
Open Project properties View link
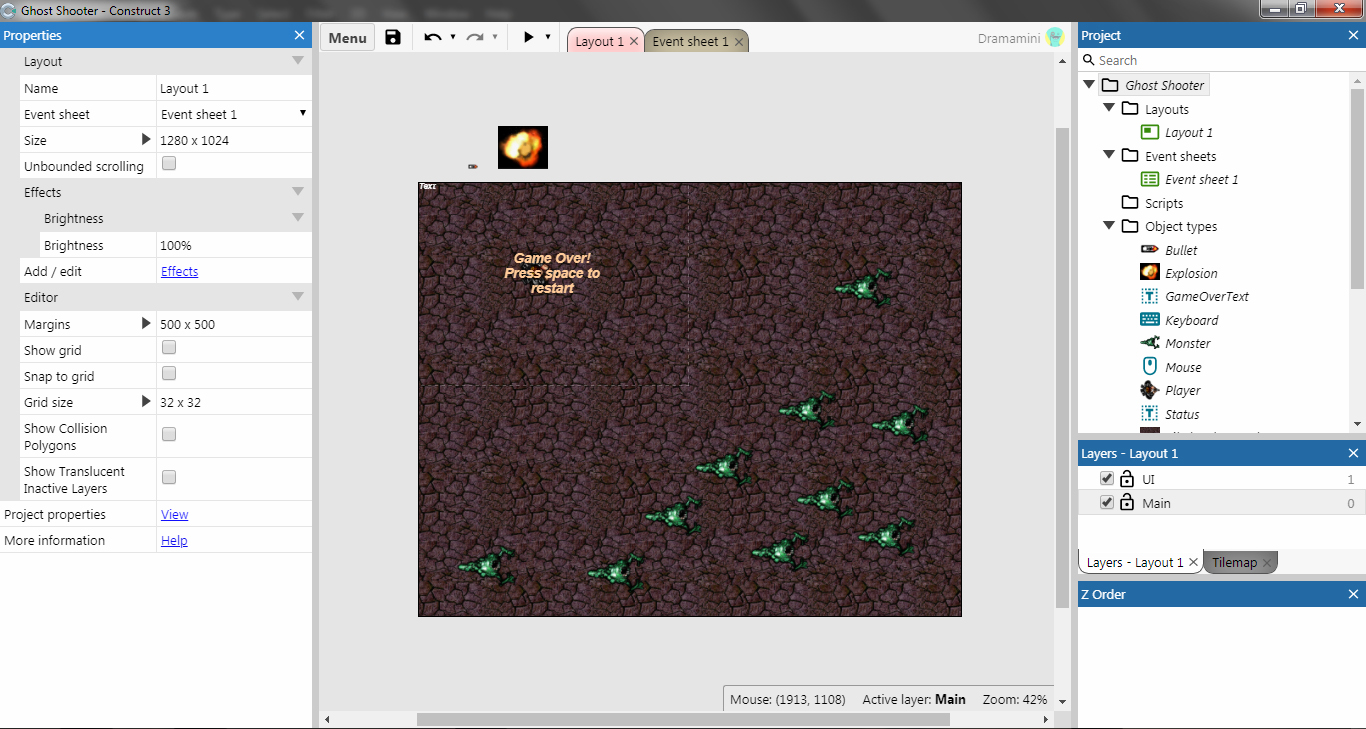point(175,514)
